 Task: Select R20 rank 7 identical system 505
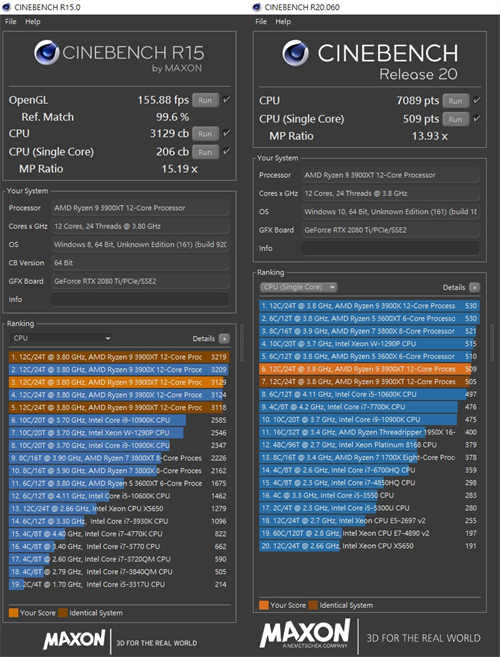click(369, 381)
